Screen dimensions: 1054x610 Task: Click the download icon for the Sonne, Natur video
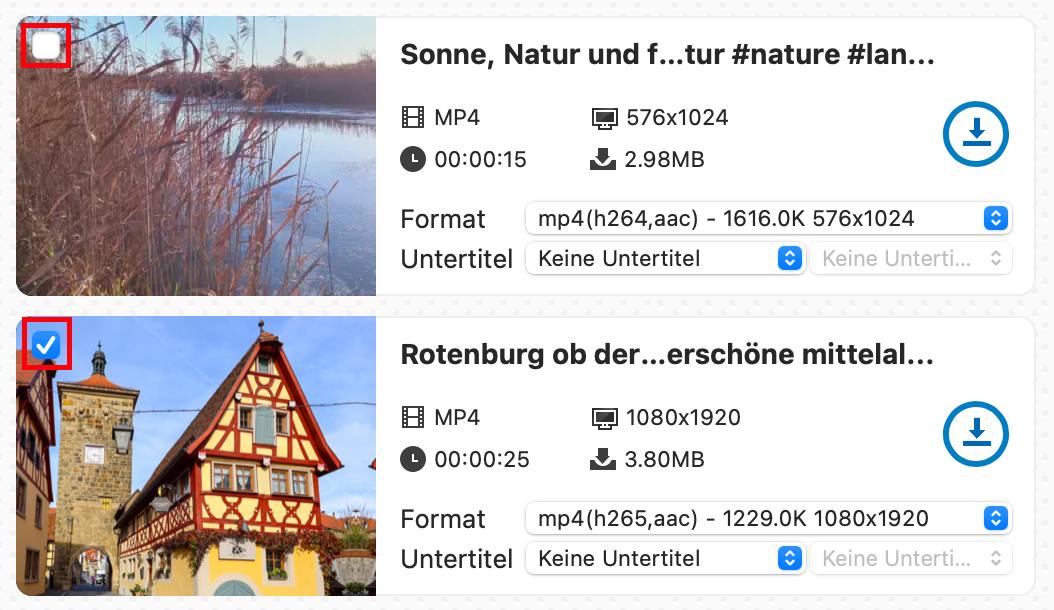[x=976, y=134]
